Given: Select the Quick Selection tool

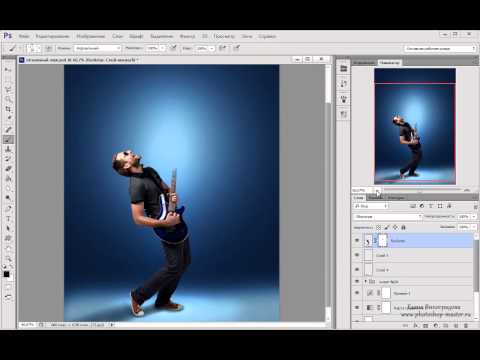Looking at the screenshot, I should click(8, 99).
